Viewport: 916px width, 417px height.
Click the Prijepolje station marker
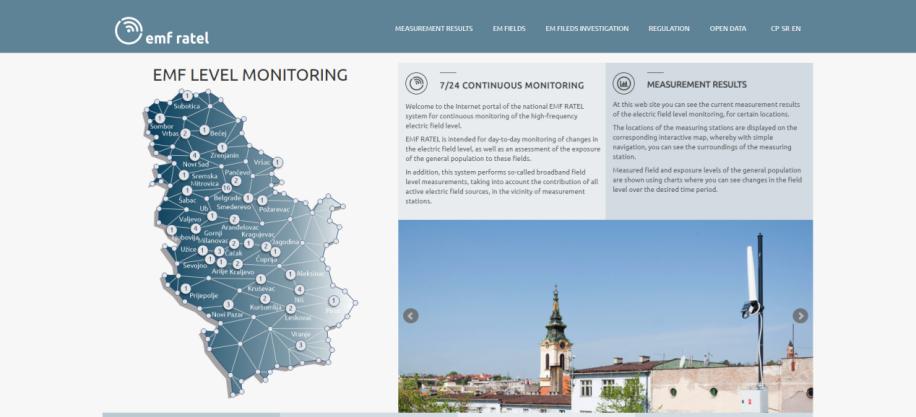(186, 288)
